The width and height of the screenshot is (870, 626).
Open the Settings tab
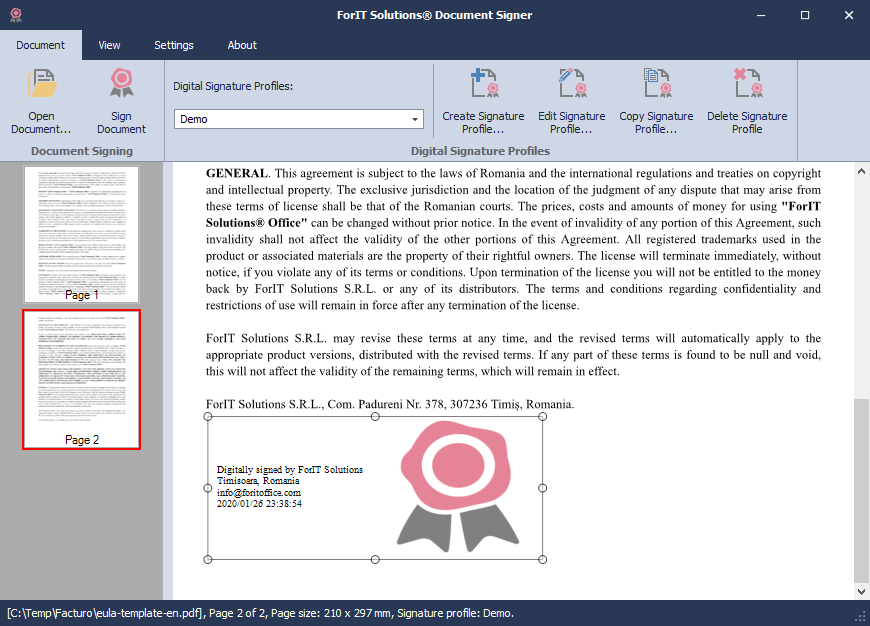(x=174, y=45)
